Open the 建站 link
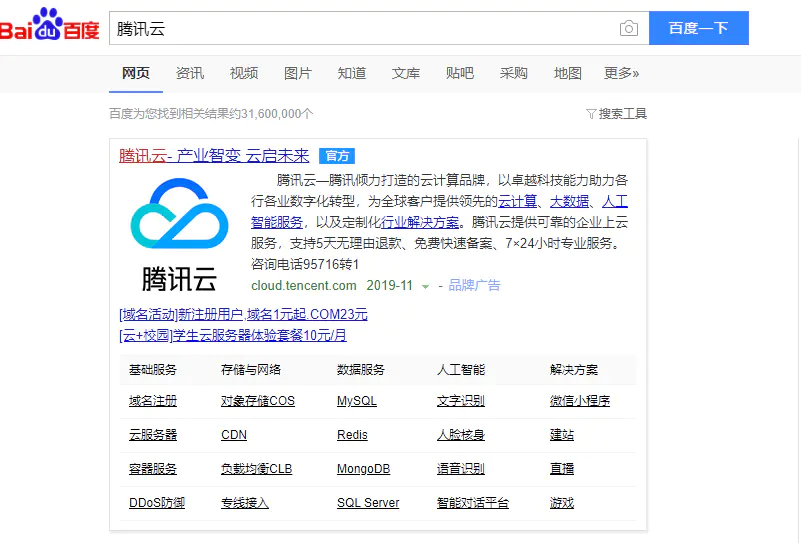 pos(562,435)
